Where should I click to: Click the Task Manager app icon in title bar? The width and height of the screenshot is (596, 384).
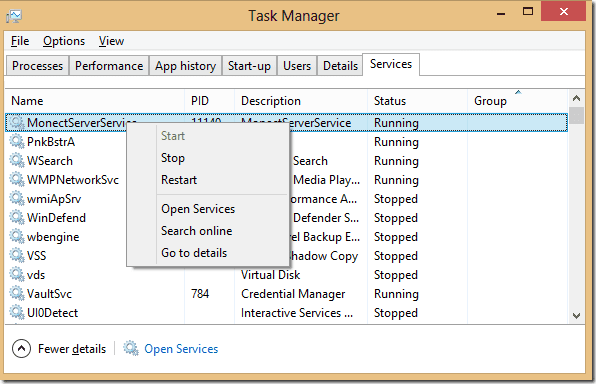pos(14,16)
